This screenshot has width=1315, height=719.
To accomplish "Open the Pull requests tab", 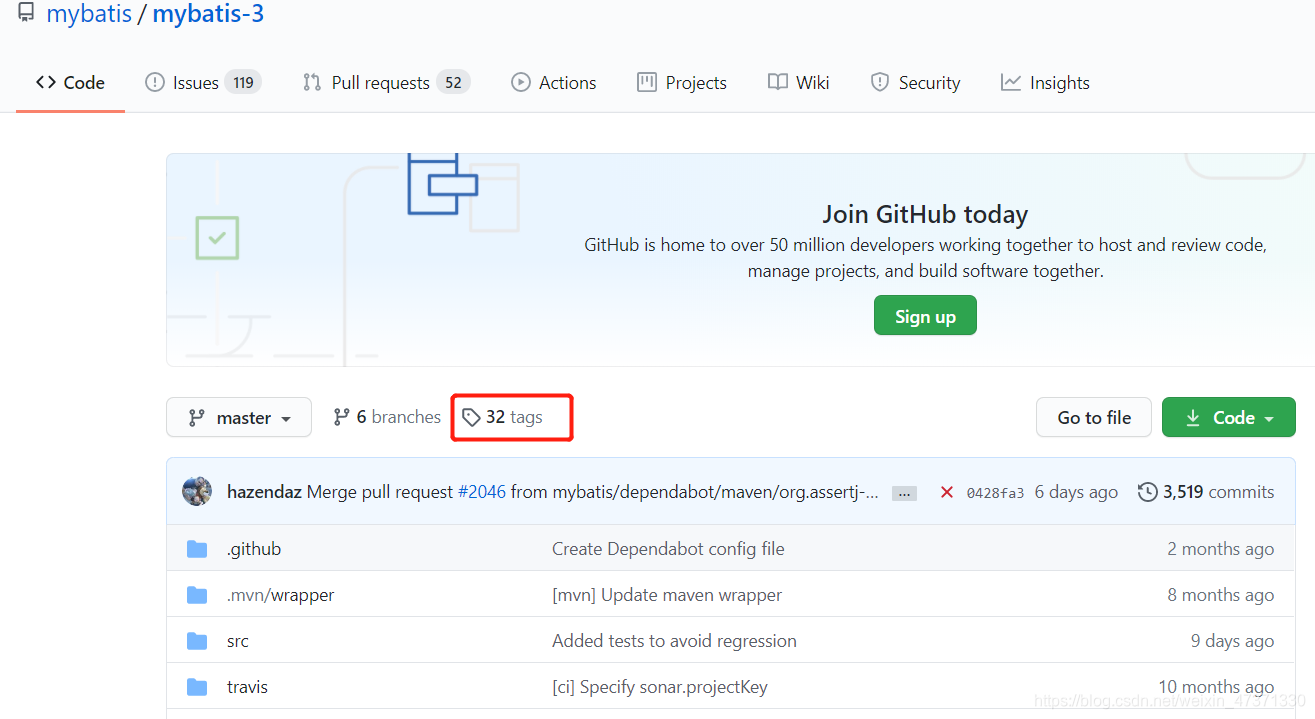I will click(x=386, y=83).
